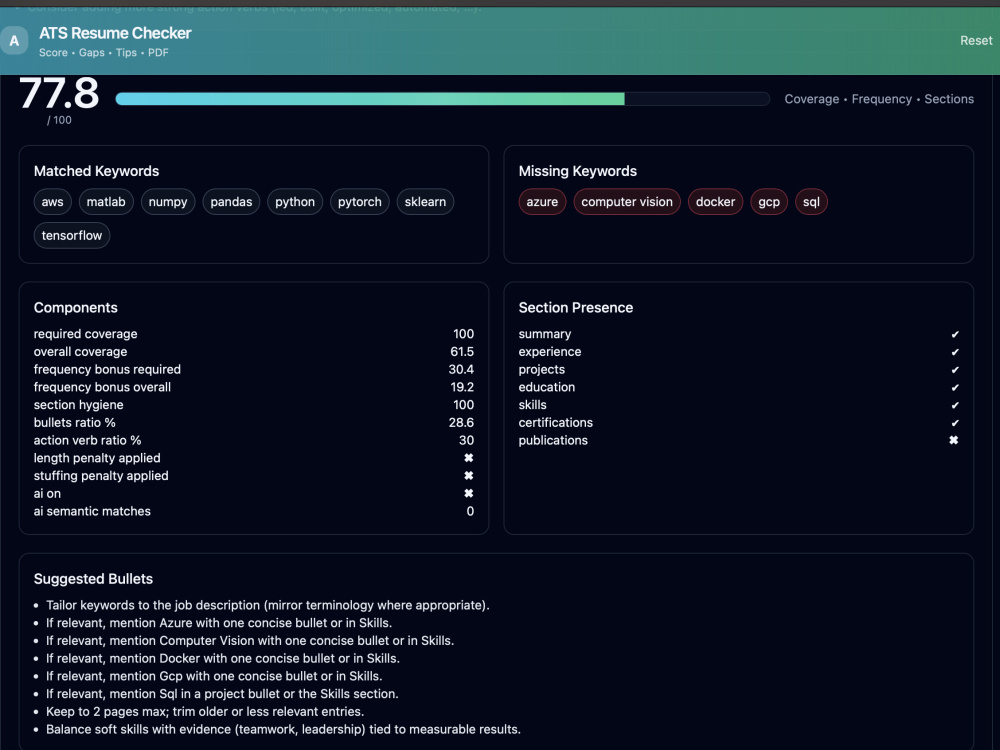Click the 'mention Computer Vision' suggested bullet
The width and height of the screenshot is (1000, 750).
tap(249, 640)
